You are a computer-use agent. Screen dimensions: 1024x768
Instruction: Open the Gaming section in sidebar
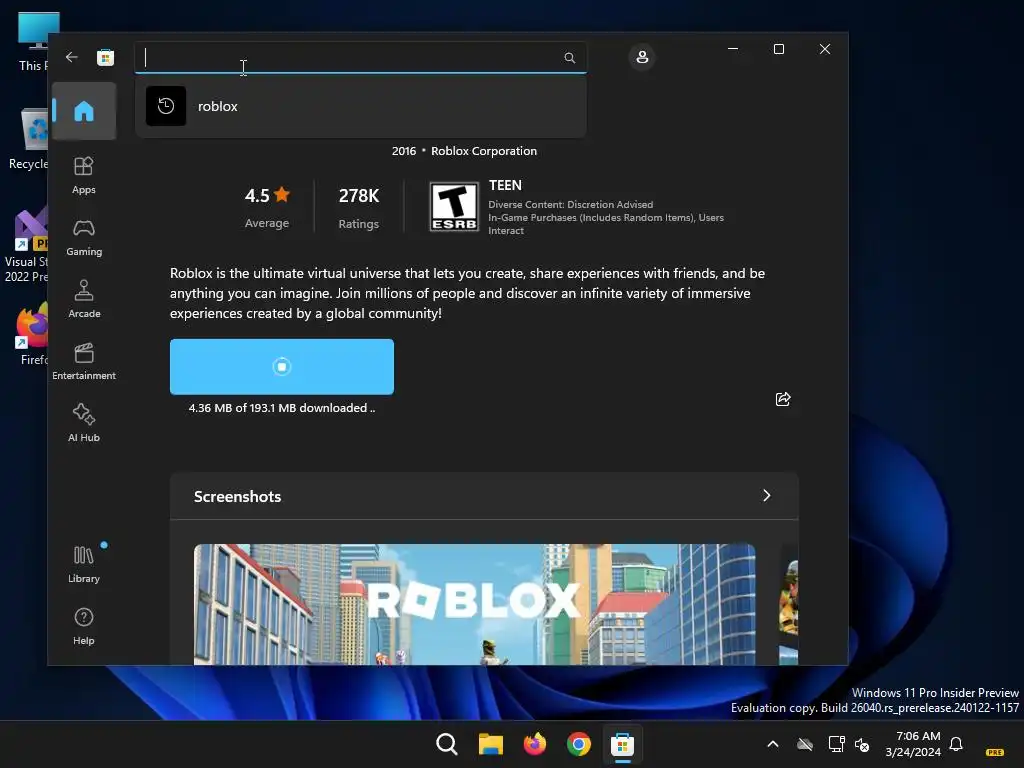tap(84, 237)
